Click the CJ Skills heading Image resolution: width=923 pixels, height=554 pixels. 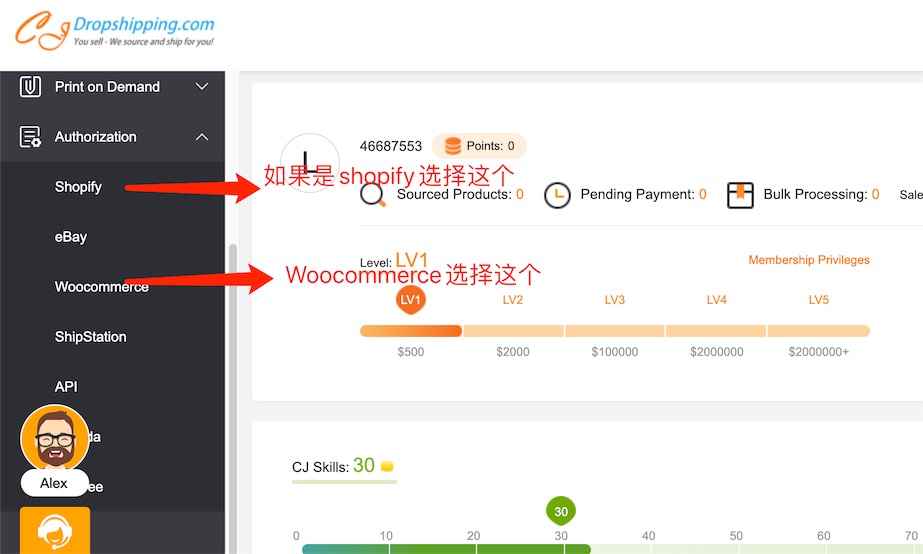320,467
